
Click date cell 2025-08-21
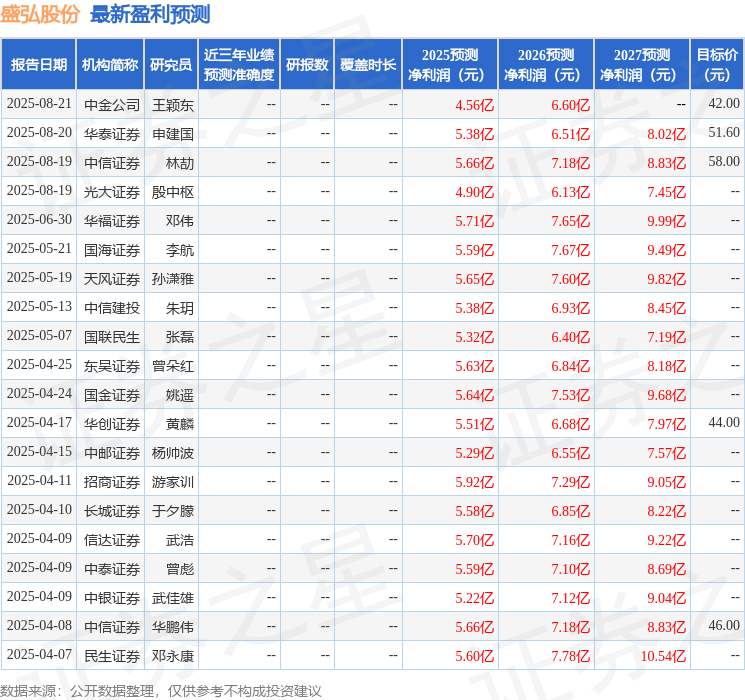[x=39, y=104]
